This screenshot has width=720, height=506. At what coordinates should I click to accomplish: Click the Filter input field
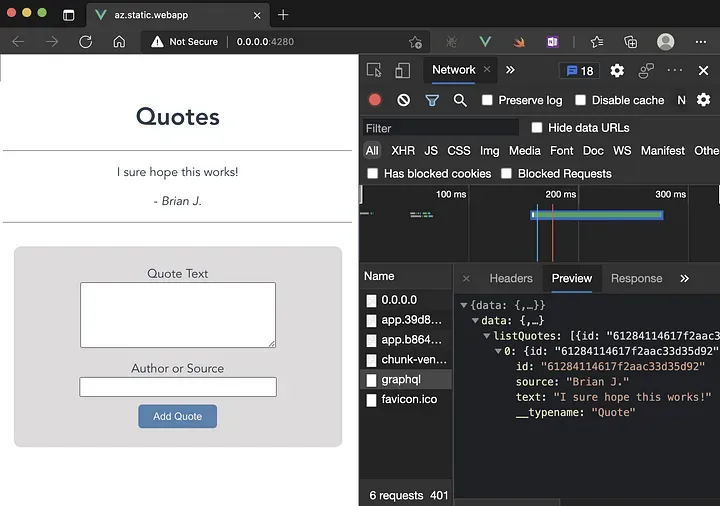441,128
